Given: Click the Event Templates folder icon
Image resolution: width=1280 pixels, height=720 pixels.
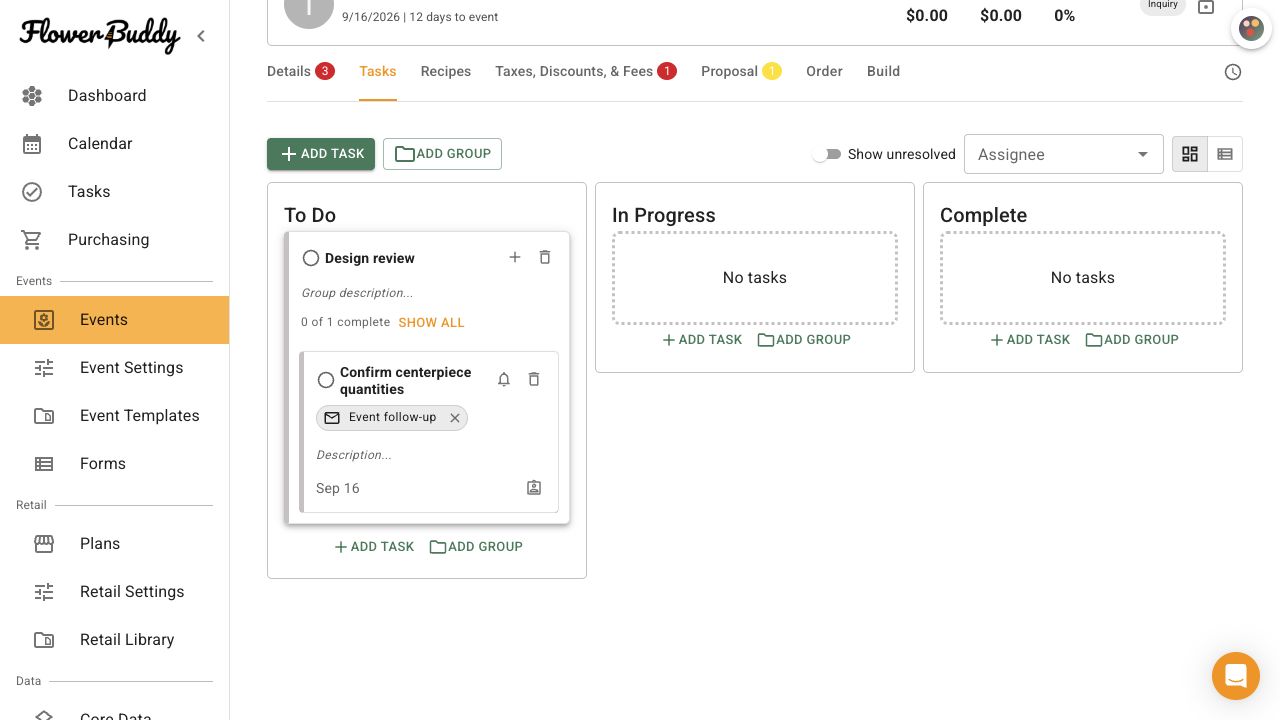Looking at the screenshot, I should [44, 416].
